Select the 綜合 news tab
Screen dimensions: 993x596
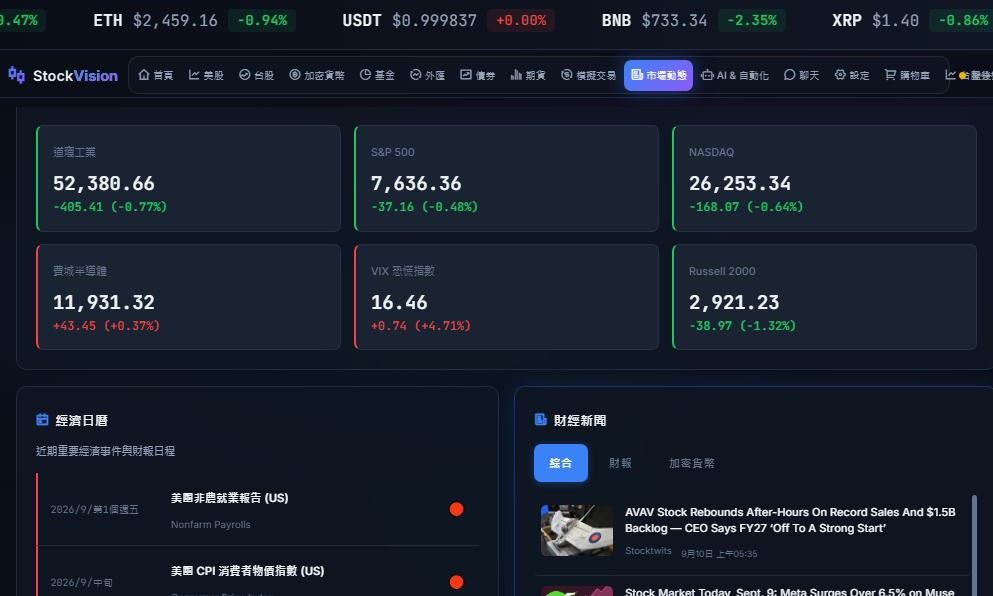click(x=560, y=463)
